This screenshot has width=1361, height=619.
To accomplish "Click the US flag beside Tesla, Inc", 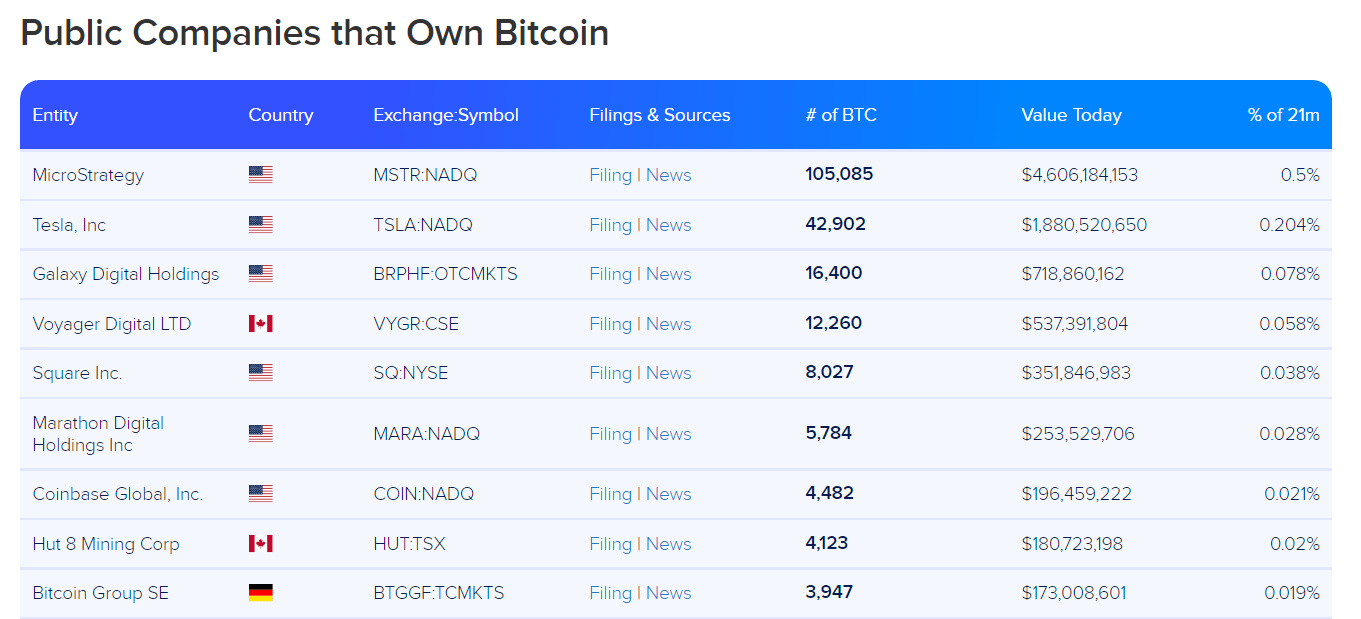I will pos(260,225).
